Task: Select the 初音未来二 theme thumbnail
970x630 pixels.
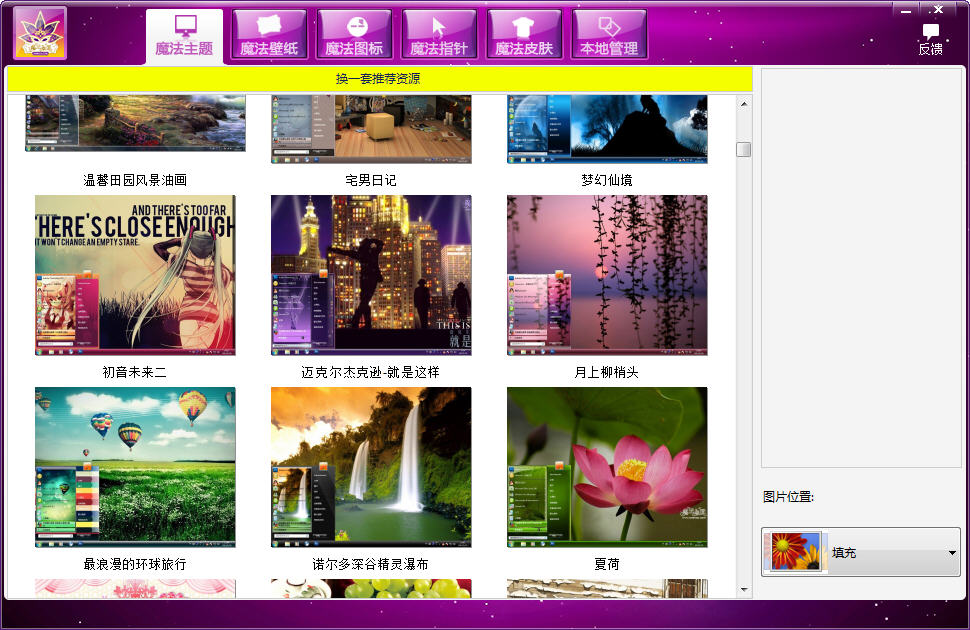Action: (x=135, y=275)
